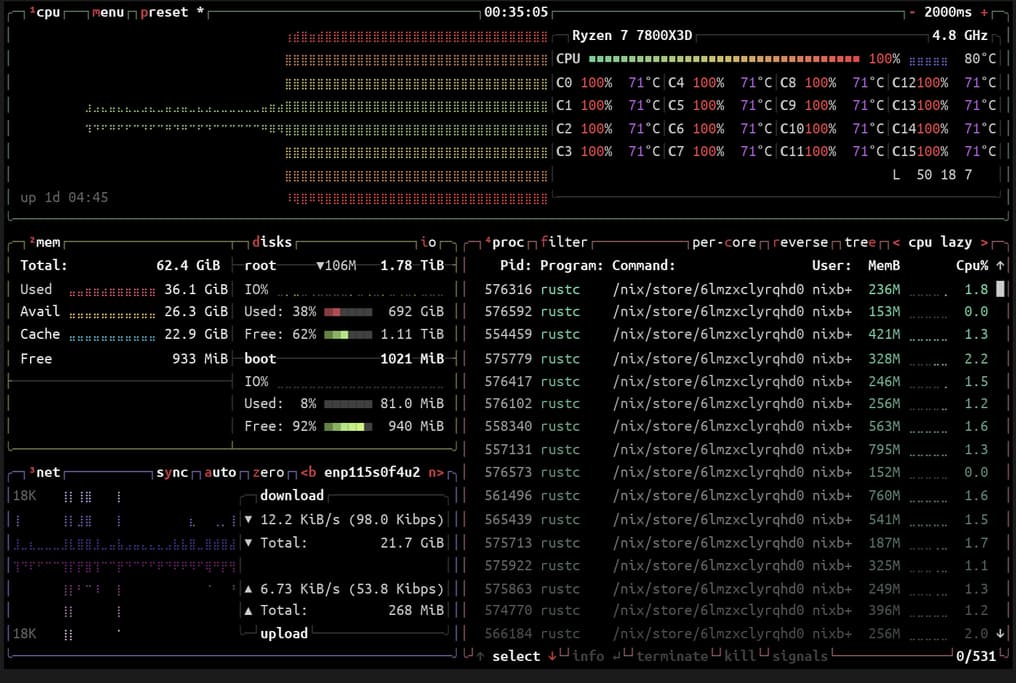Select rustc process with PID 561496
1016x683 pixels.
click(736, 496)
